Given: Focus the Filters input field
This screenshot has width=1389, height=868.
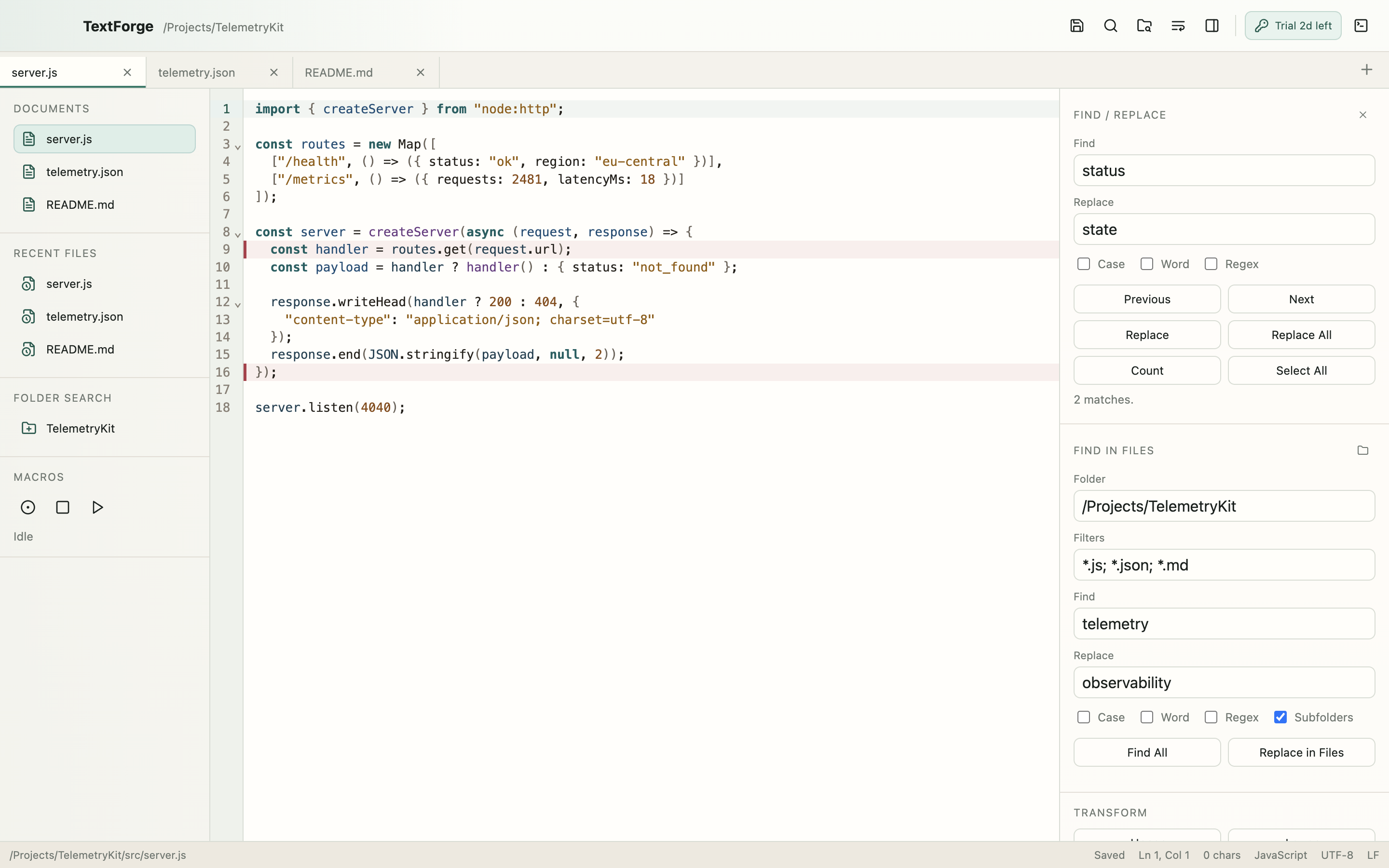Looking at the screenshot, I should click(x=1224, y=565).
